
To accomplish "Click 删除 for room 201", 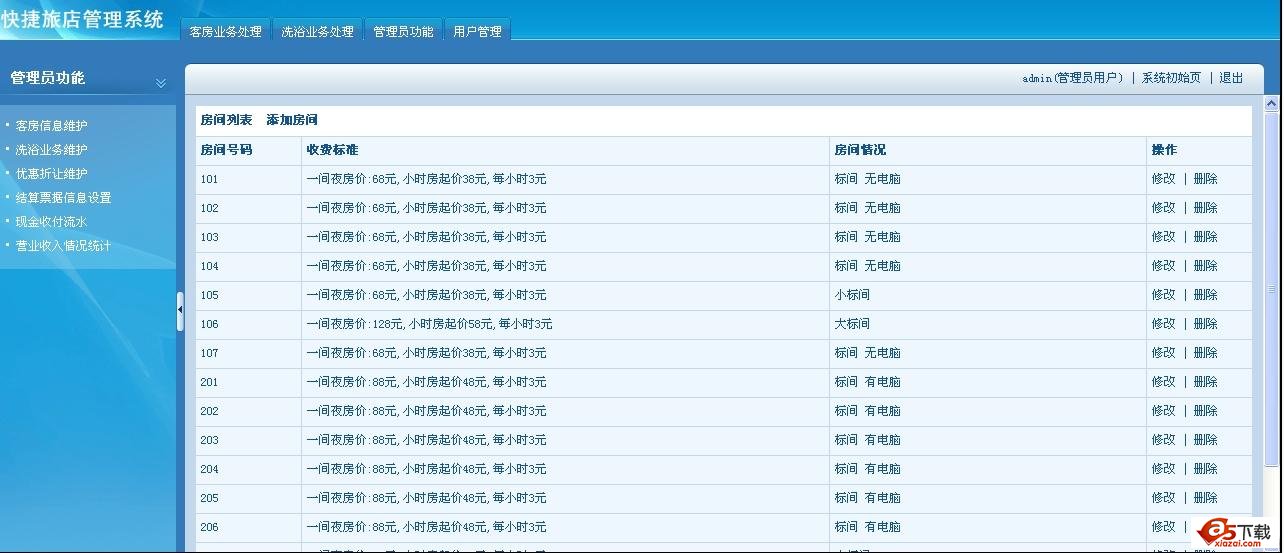I will coord(1205,382).
